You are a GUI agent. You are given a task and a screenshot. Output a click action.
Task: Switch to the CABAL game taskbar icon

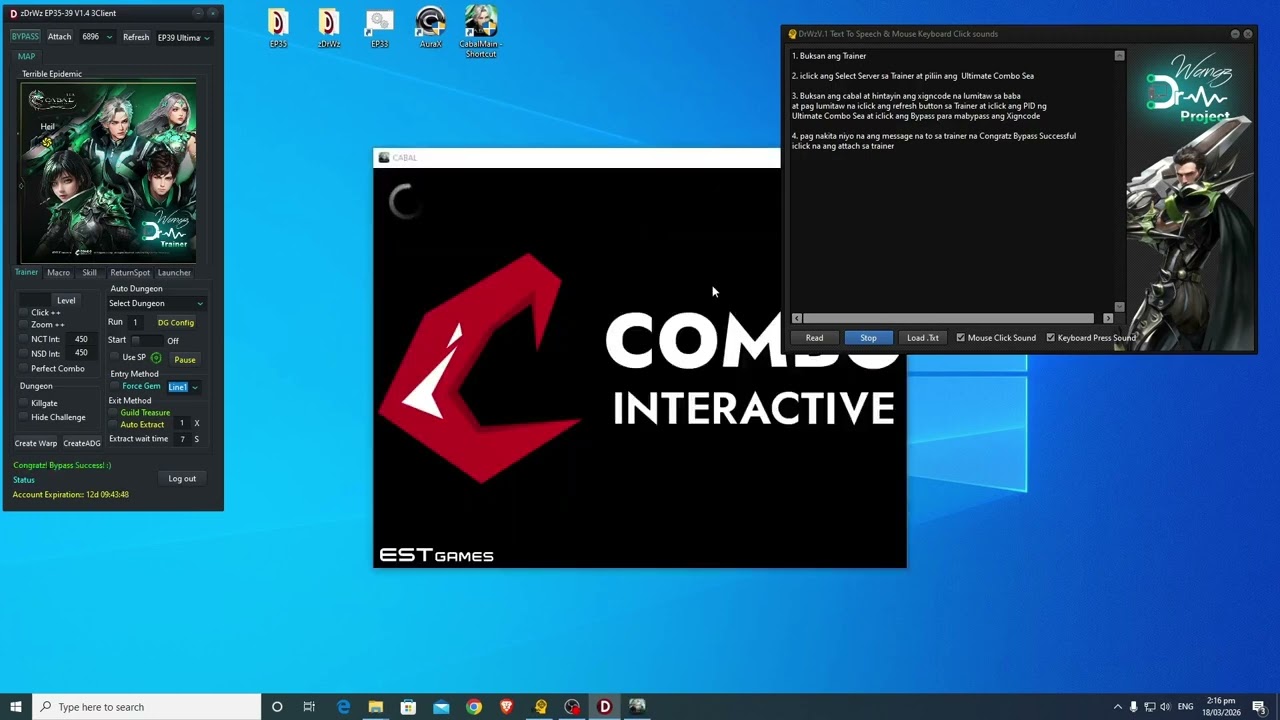pyautogui.click(x=637, y=707)
